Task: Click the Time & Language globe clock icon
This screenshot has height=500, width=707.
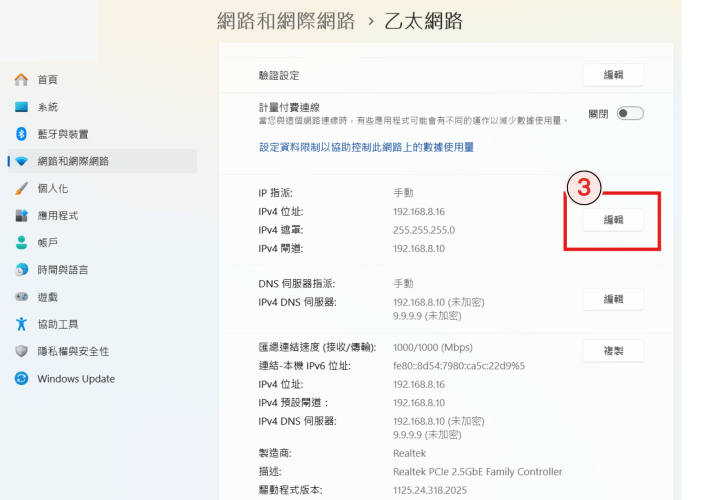Action: click(21, 270)
